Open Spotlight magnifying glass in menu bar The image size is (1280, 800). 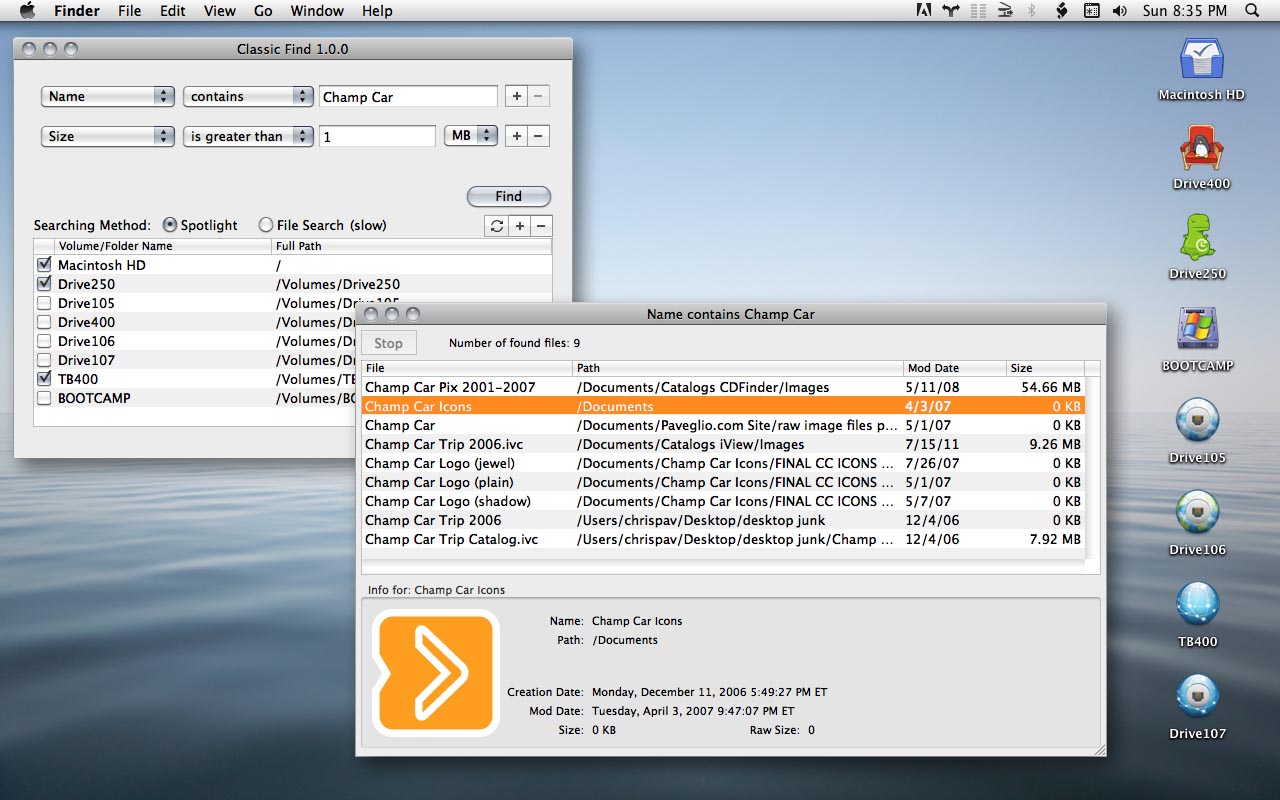1252,11
